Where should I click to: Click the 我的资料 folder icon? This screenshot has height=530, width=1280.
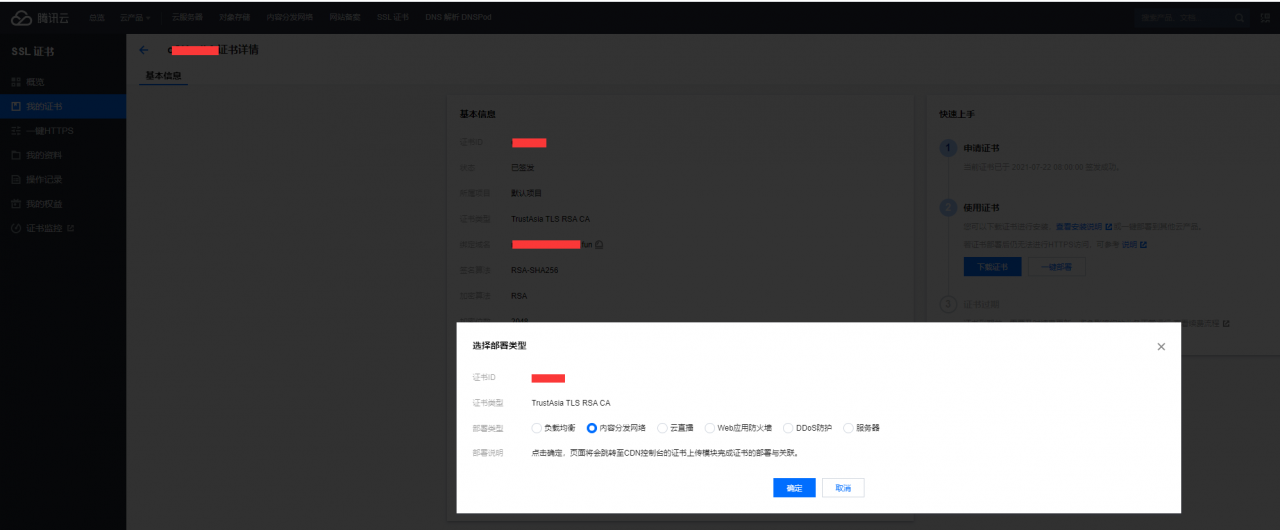pyautogui.click(x=15, y=155)
